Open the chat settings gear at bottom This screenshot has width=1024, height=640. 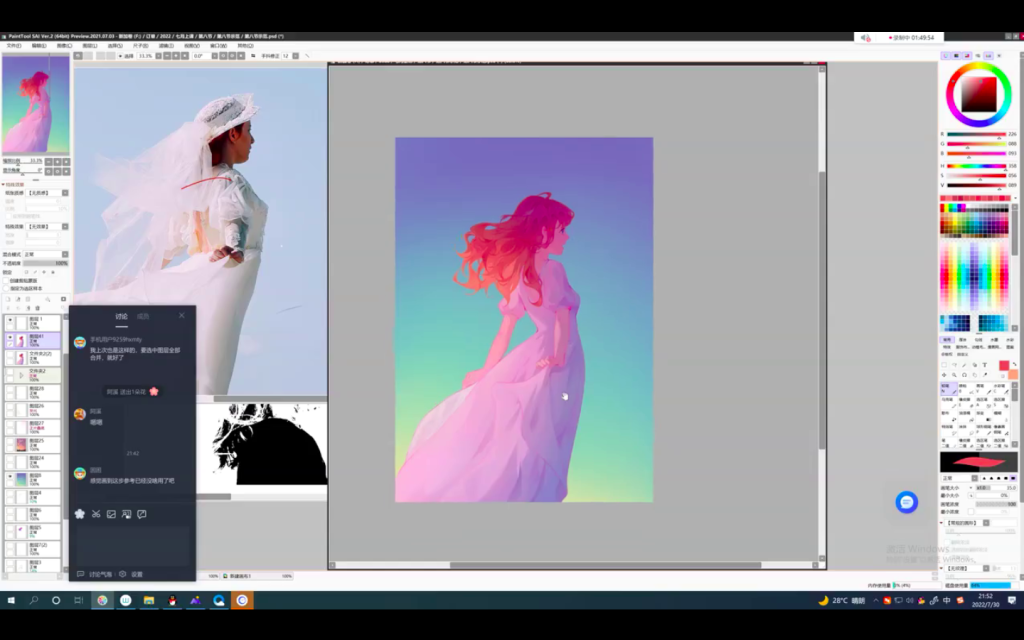(x=123, y=574)
